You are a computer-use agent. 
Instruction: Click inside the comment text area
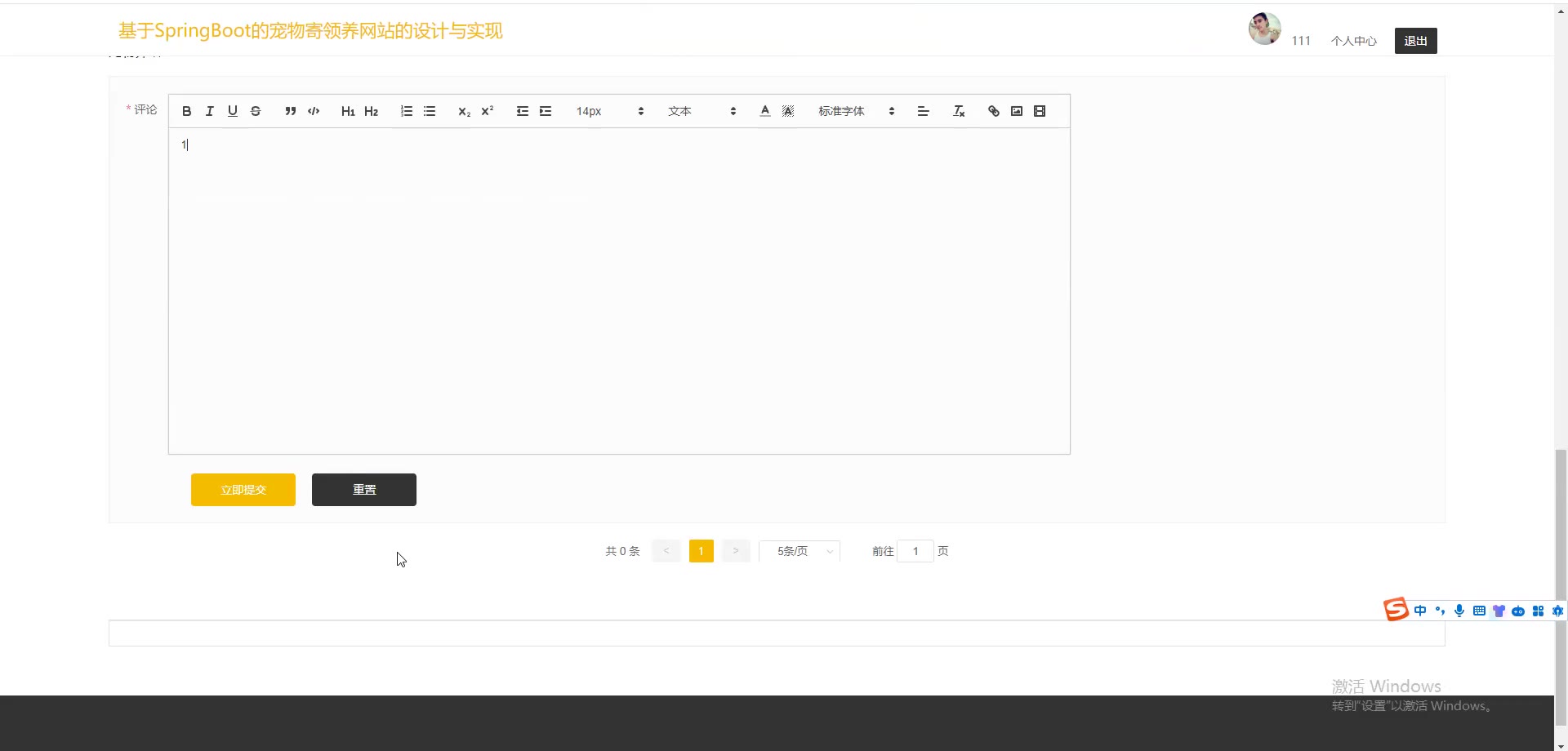(619, 291)
